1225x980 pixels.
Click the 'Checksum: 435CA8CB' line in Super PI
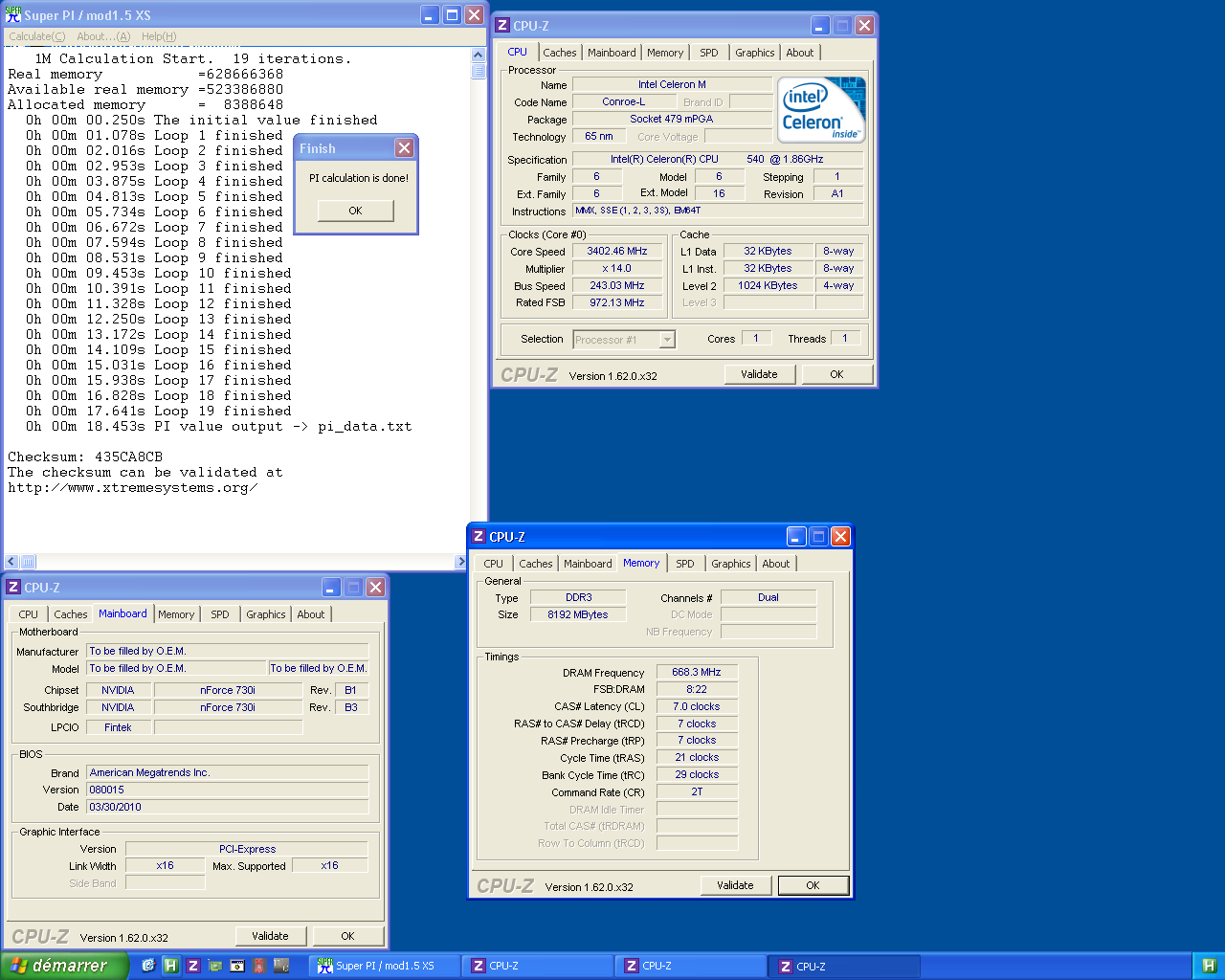85,457
